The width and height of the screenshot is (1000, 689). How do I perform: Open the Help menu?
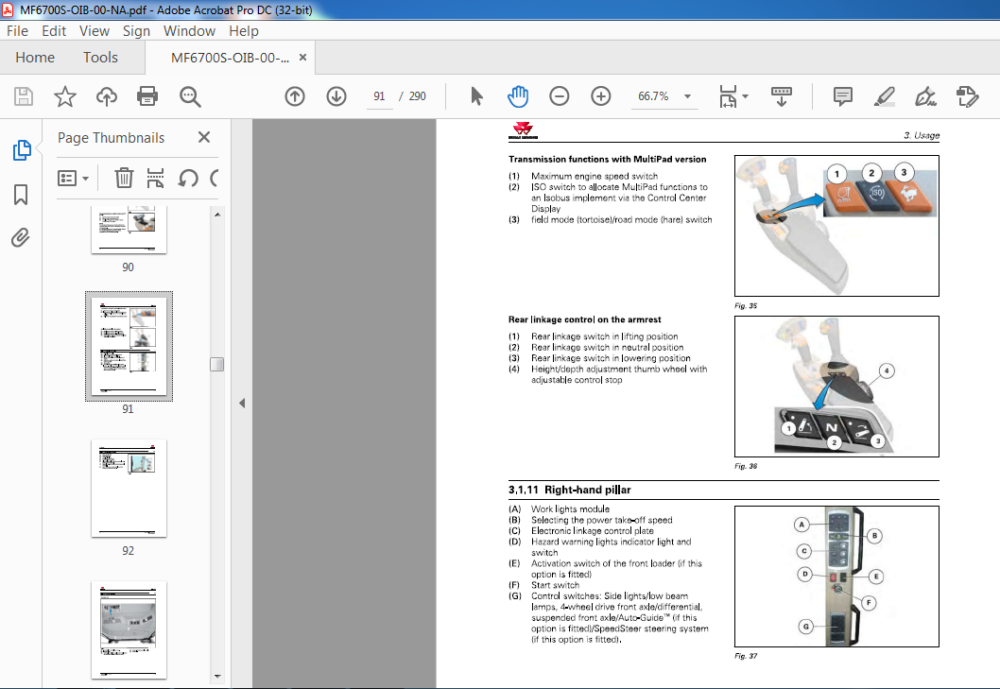tap(244, 31)
